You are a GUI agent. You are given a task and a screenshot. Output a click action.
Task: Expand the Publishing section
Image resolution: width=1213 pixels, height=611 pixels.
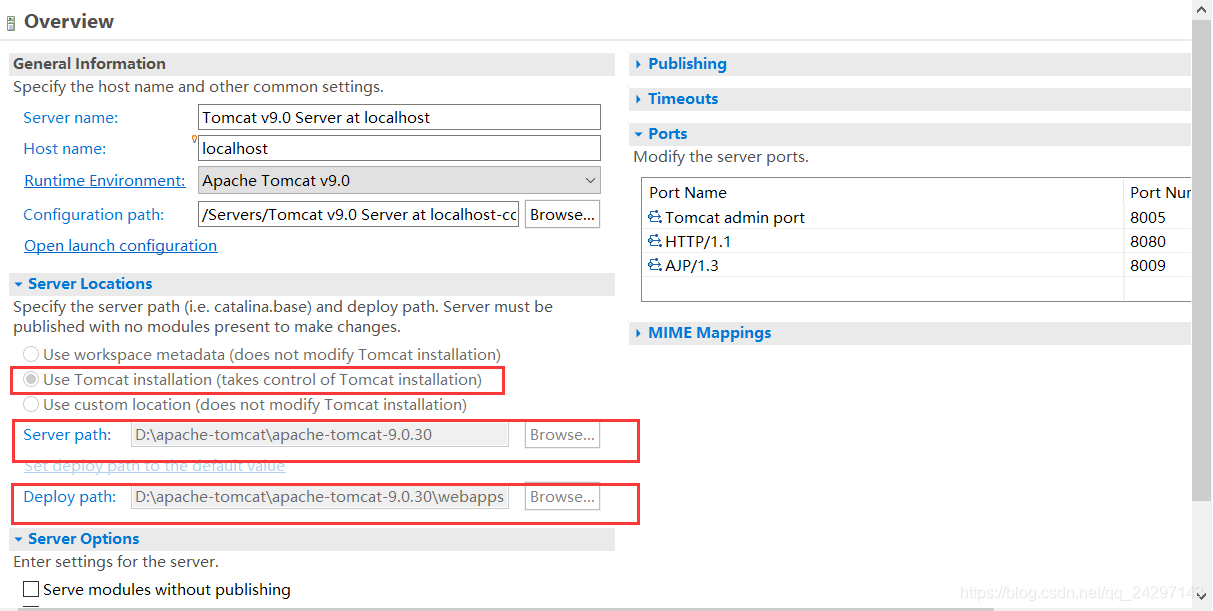[638, 64]
